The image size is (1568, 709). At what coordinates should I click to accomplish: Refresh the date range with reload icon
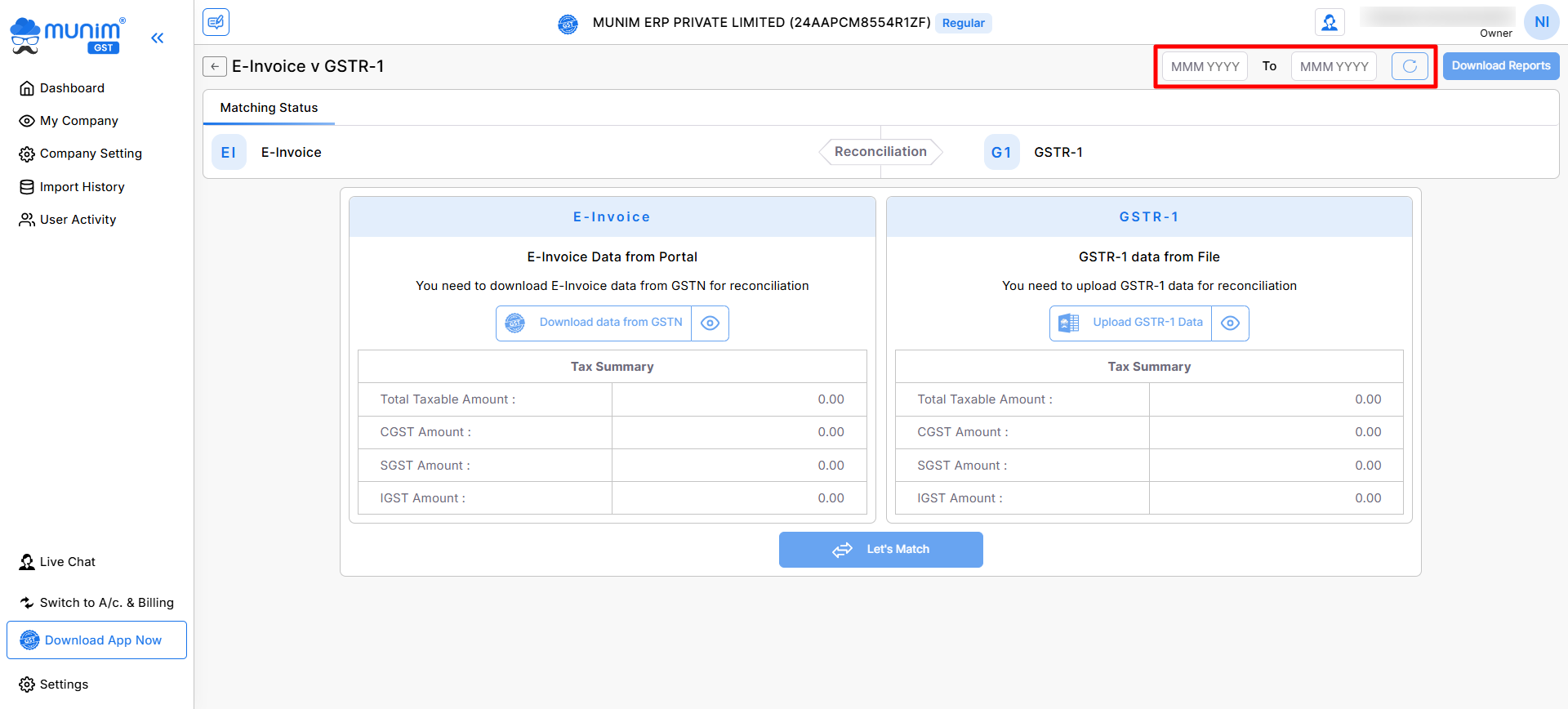coord(1410,66)
